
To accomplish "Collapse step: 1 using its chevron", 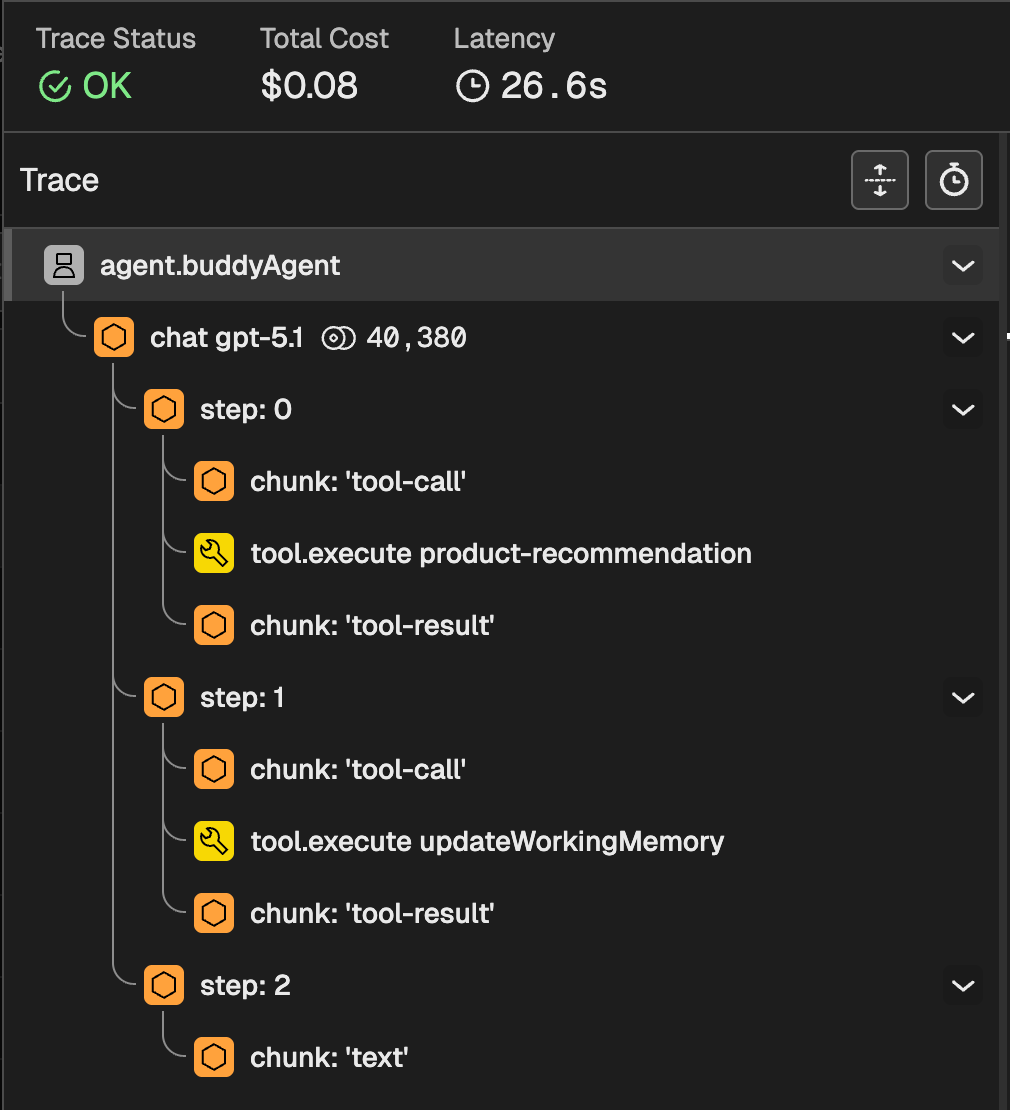I will [x=963, y=697].
